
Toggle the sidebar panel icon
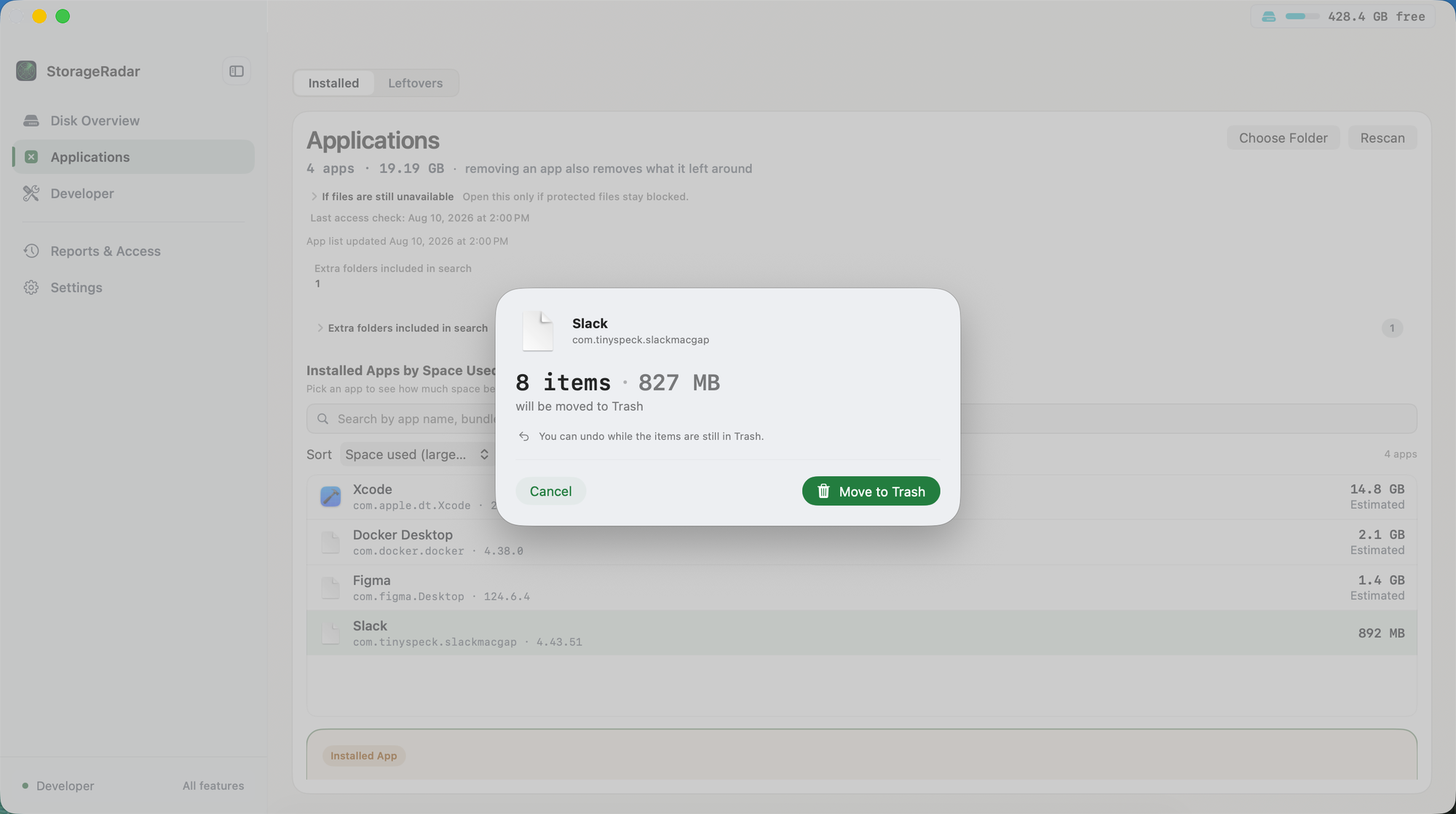(x=237, y=71)
